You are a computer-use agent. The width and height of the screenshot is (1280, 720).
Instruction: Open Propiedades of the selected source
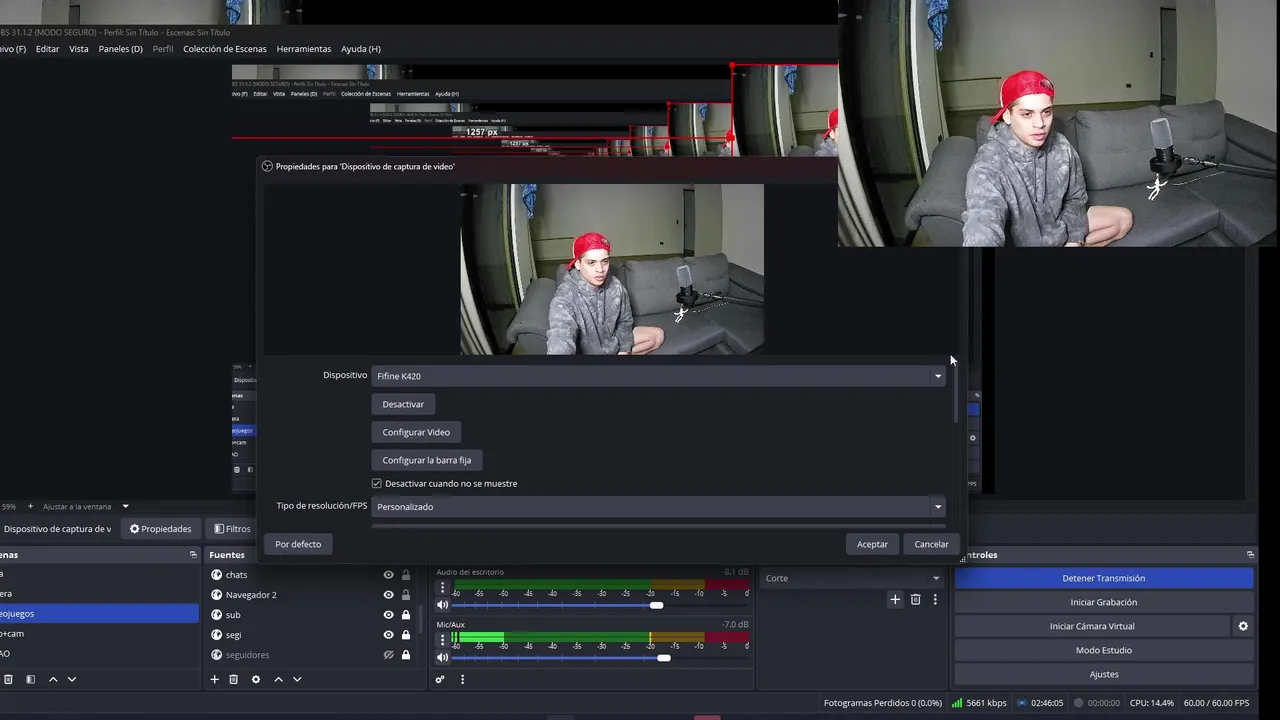point(160,529)
